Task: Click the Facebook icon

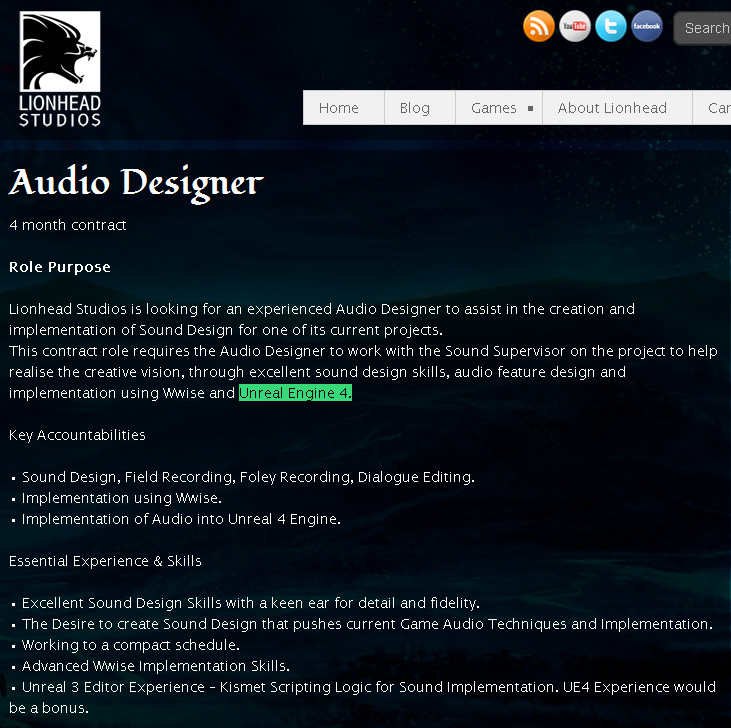Action: tap(647, 27)
